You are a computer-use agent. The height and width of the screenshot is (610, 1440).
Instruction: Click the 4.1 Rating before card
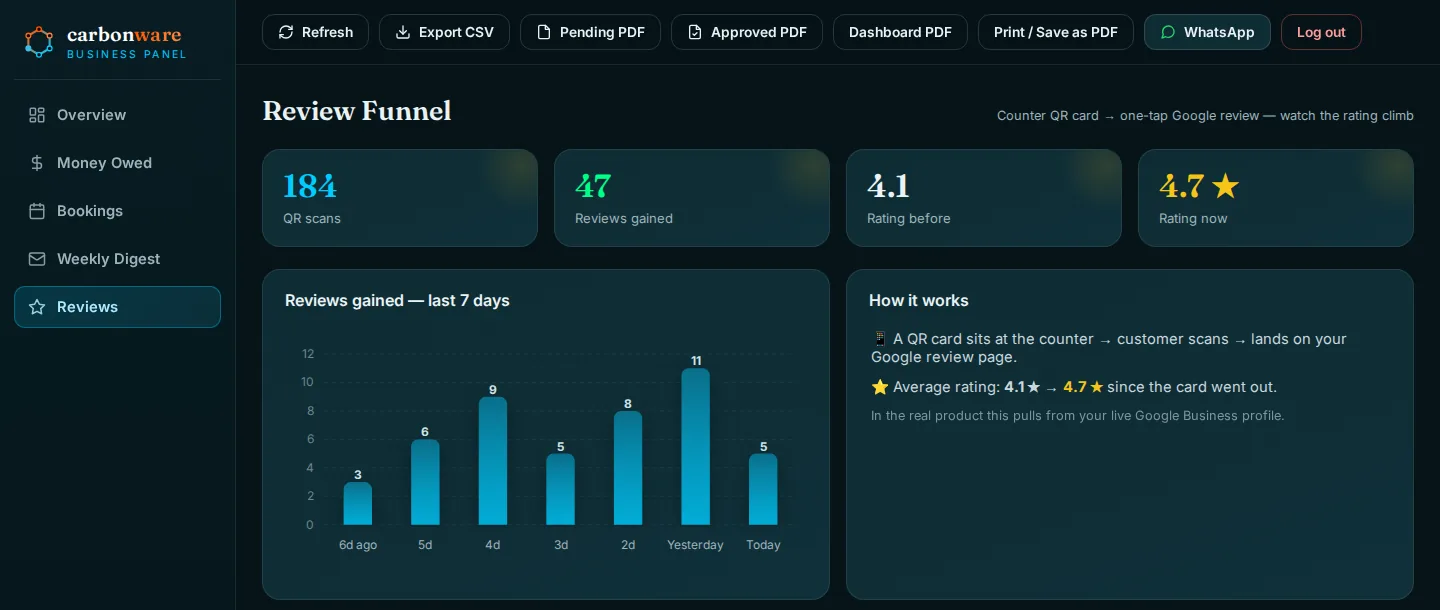(984, 198)
